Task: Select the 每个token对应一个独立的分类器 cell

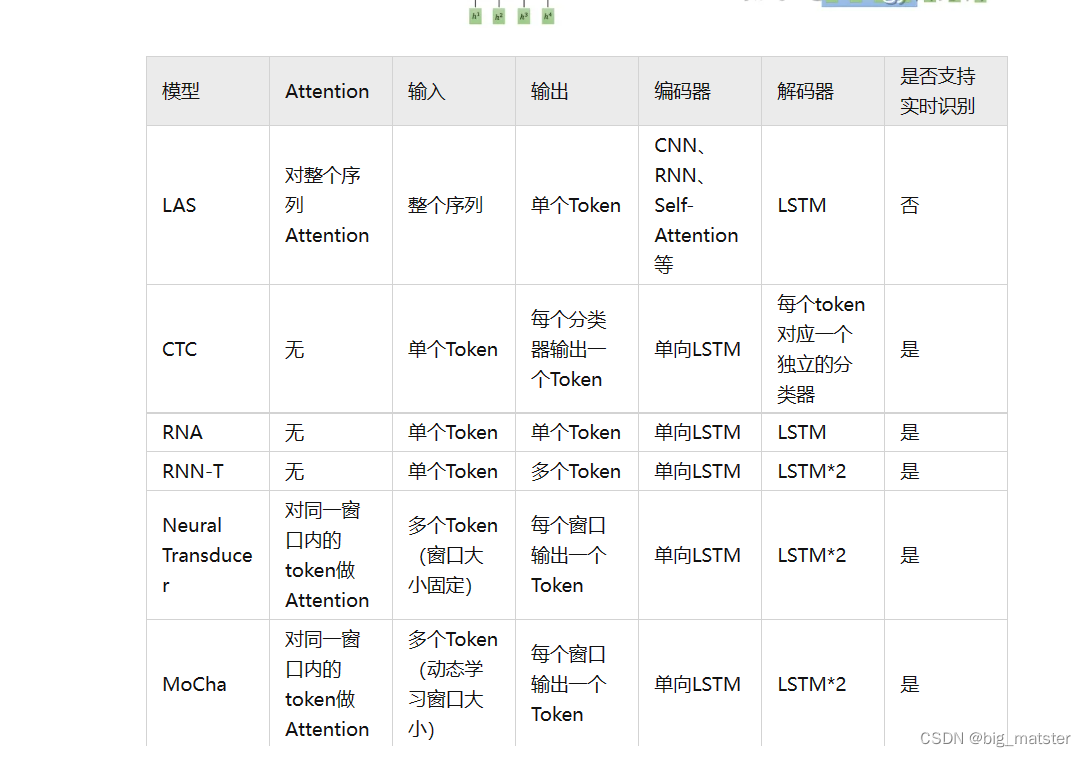Action: (823, 349)
